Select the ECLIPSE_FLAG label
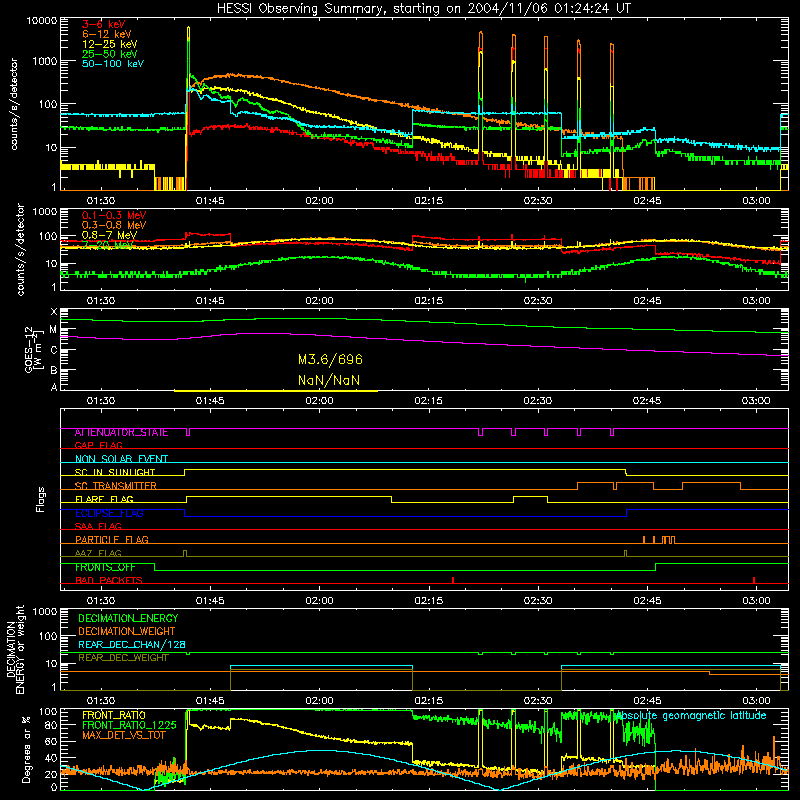Image resolution: width=800 pixels, height=800 pixels. (x=109, y=513)
